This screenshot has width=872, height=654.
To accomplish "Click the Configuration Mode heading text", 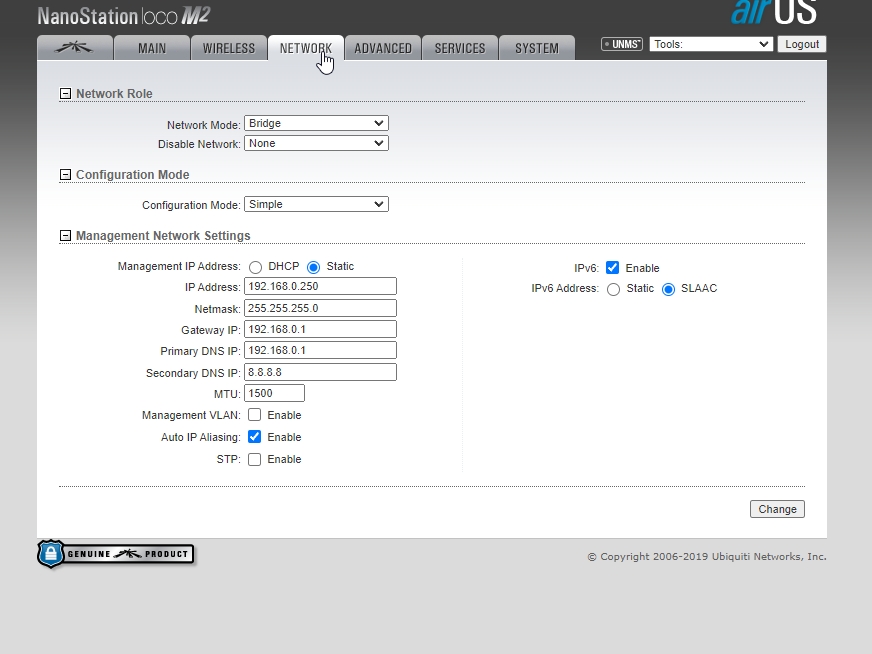I will [x=132, y=175].
